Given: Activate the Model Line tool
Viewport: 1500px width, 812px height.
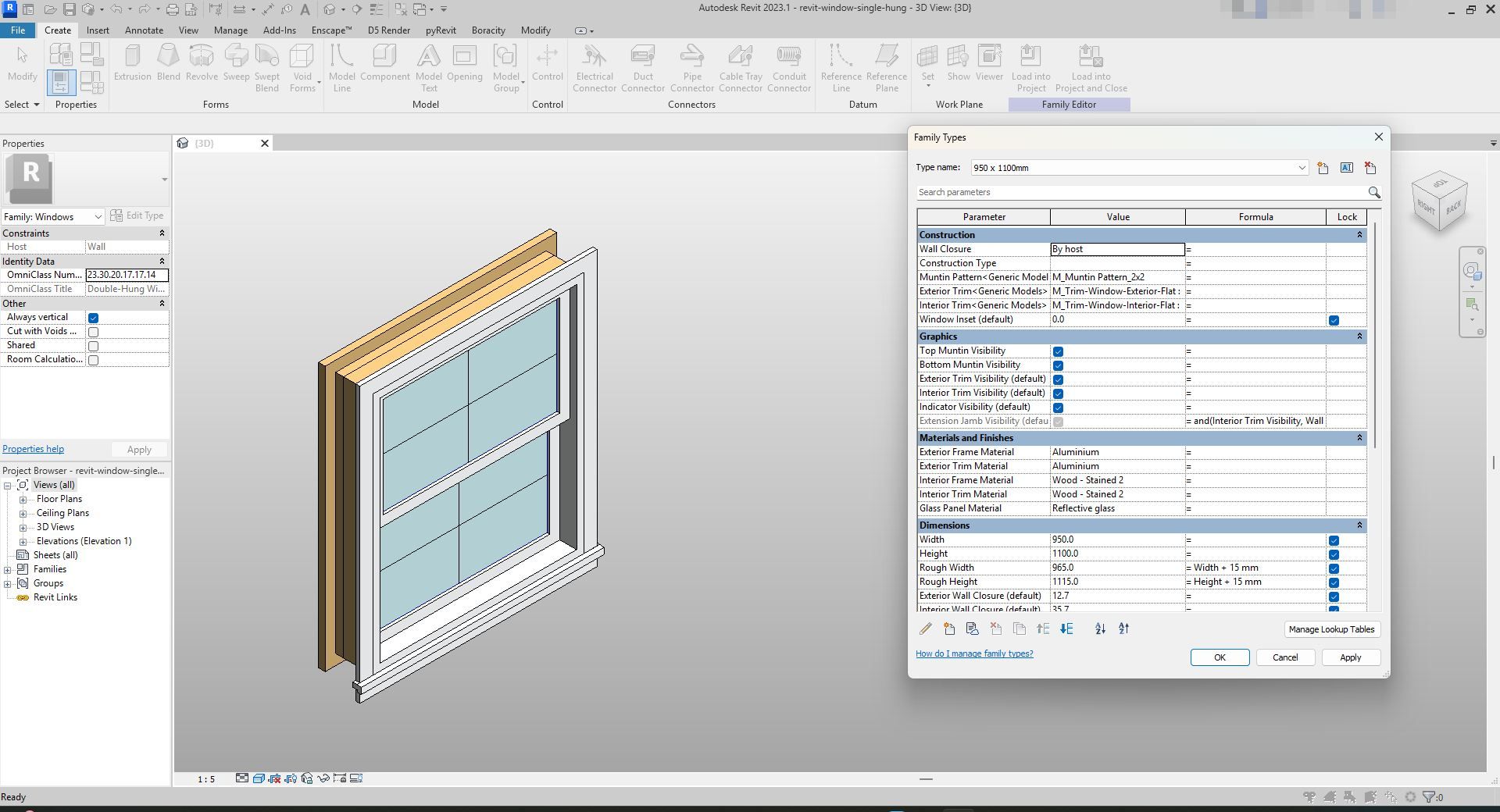Looking at the screenshot, I should 341,69.
